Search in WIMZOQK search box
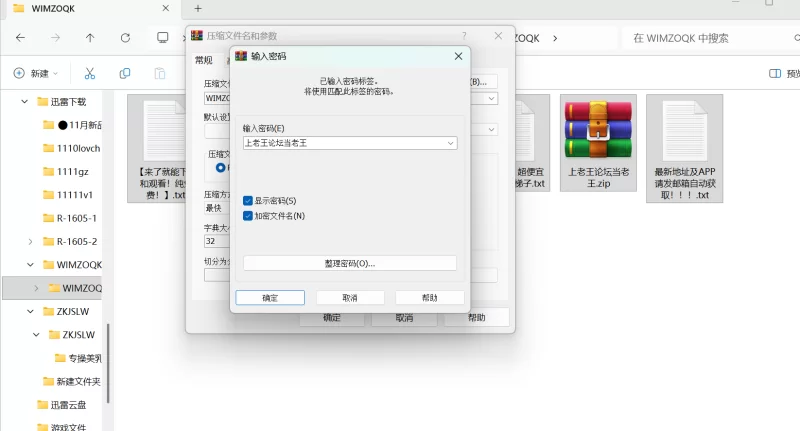 (x=709, y=38)
